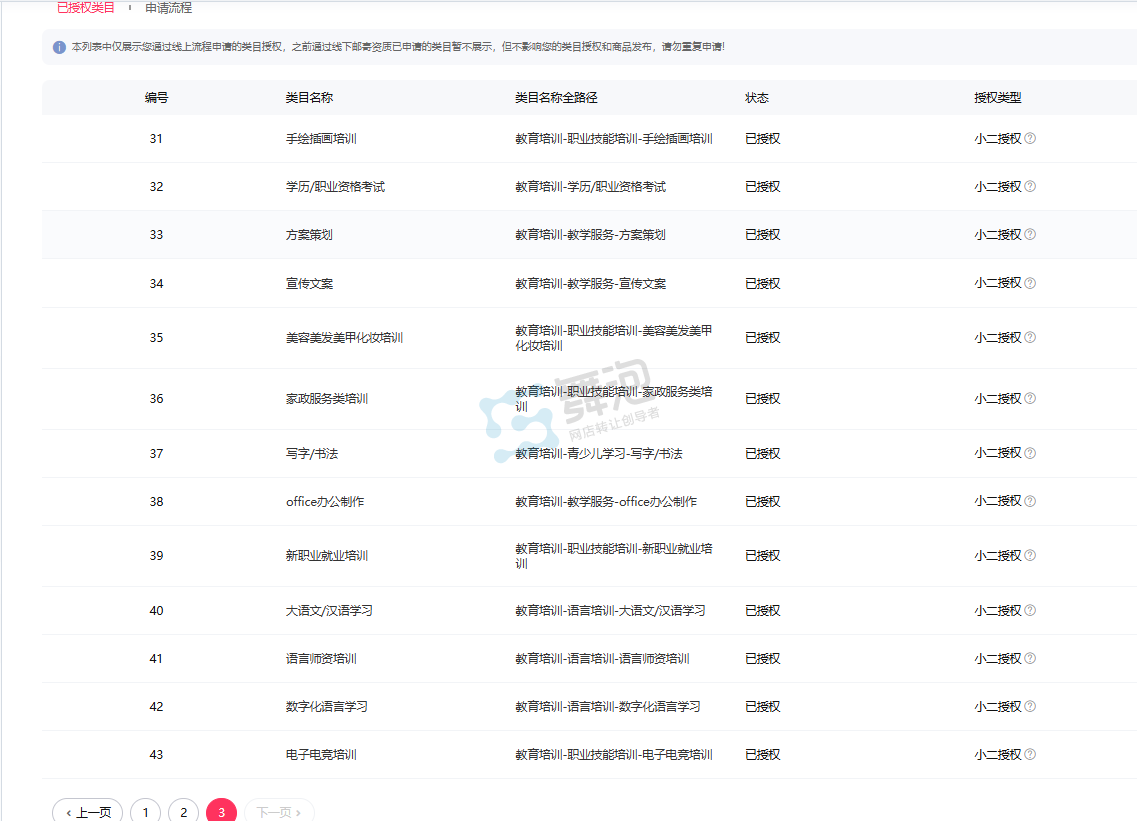Click the 状态 column header
Image resolution: width=1137 pixels, height=821 pixels.
(x=757, y=98)
